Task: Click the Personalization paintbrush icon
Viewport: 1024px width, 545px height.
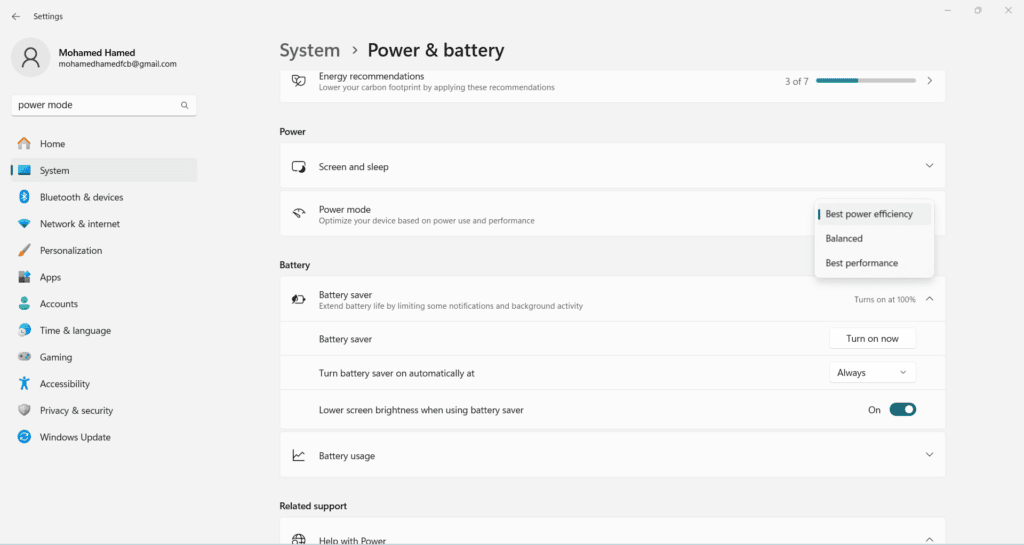Action: 24,251
